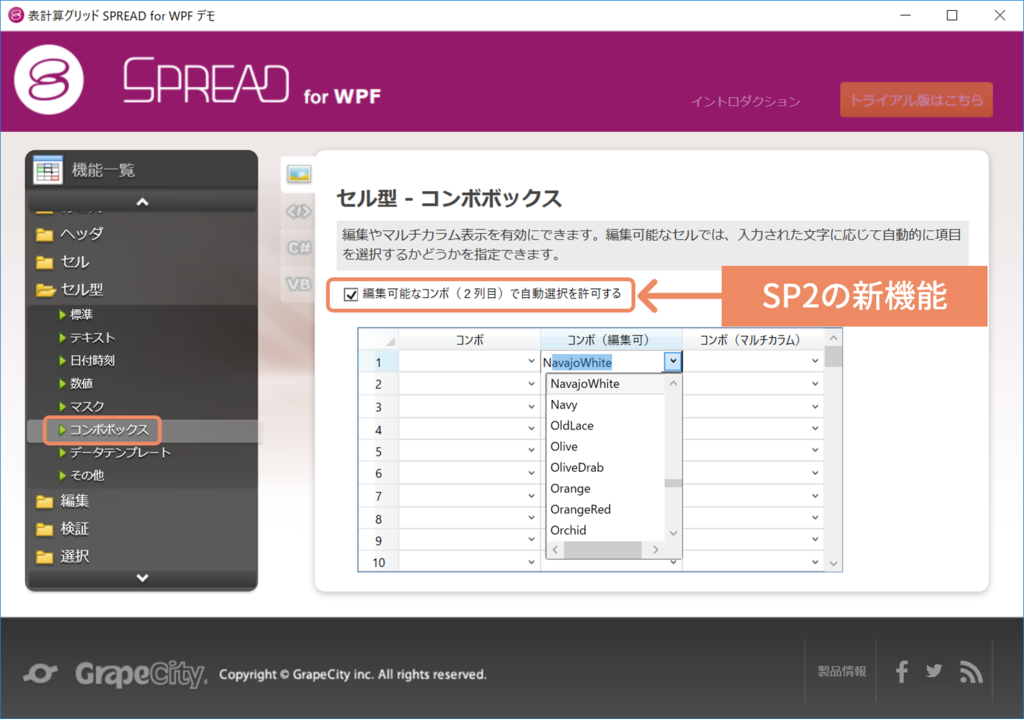
Task: Switch to the XAML code tab
Action: tap(298, 211)
